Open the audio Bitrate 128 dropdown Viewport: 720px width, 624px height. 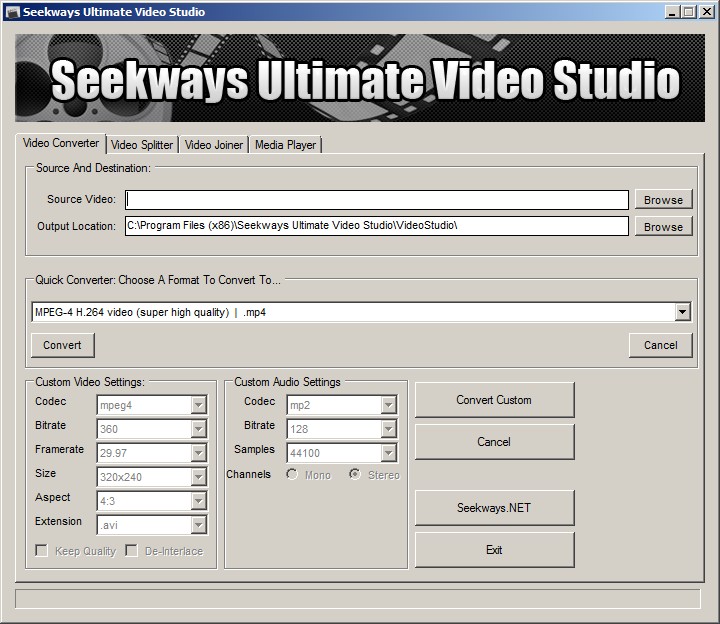(x=388, y=429)
